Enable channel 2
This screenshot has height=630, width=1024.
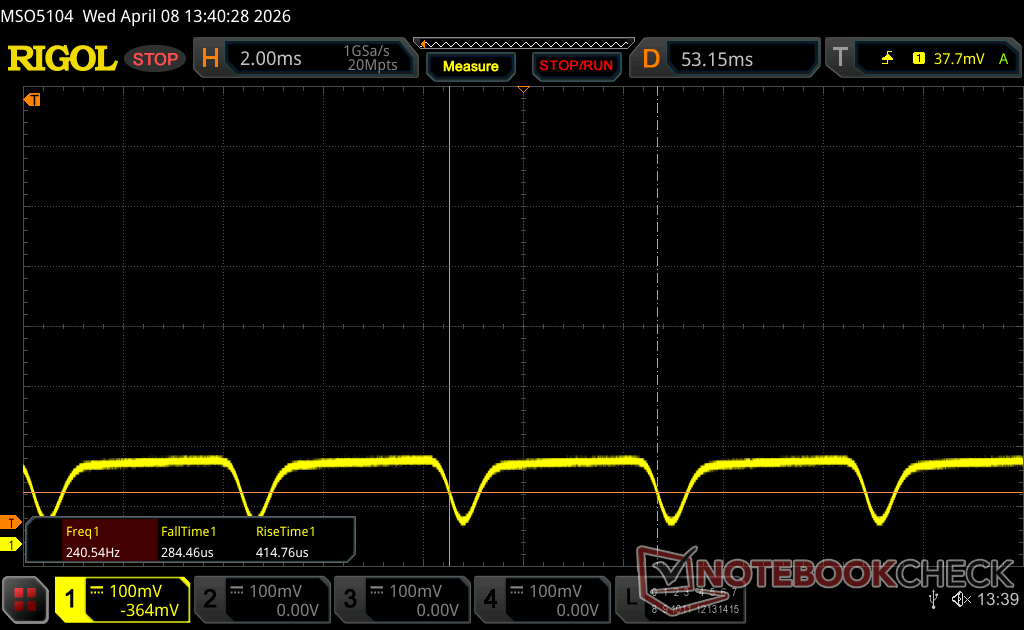click(260, 599)
